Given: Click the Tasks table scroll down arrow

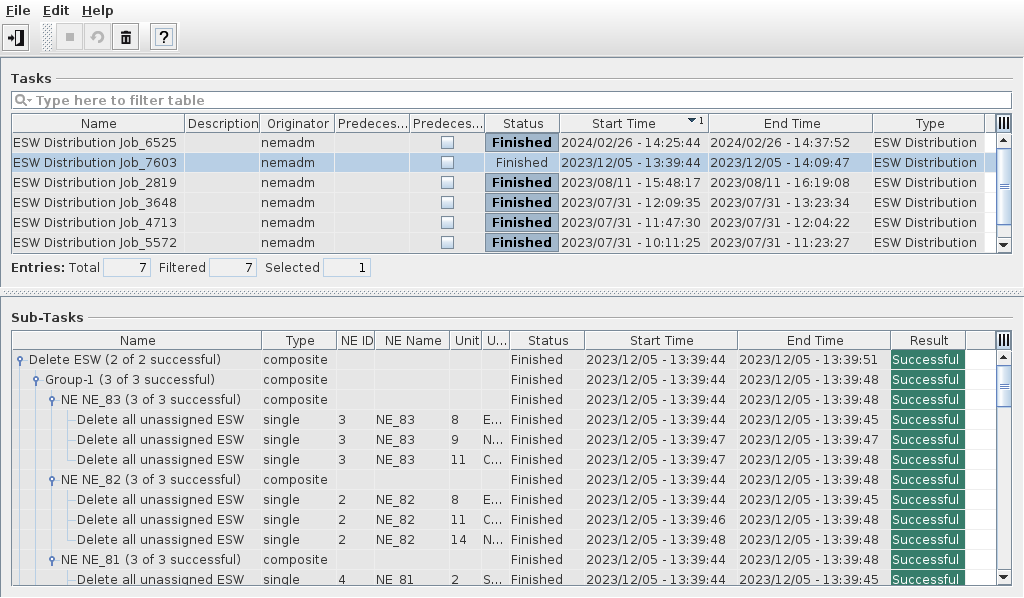Looking at the screenshot, I should click(x=1004, y=244).
